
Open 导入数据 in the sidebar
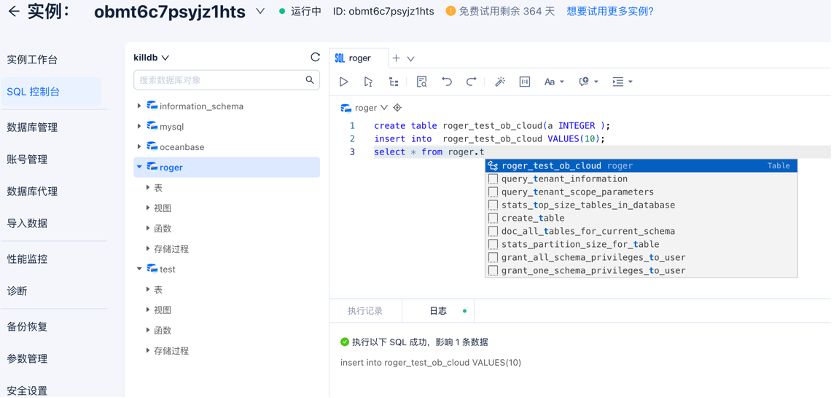(27, 223)
